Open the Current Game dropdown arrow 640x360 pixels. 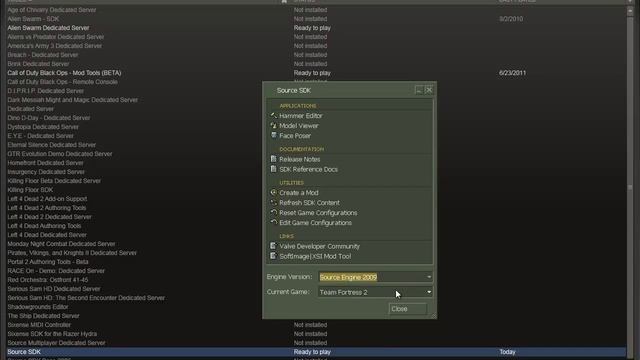pyautogui.click(x=429, y=292)
